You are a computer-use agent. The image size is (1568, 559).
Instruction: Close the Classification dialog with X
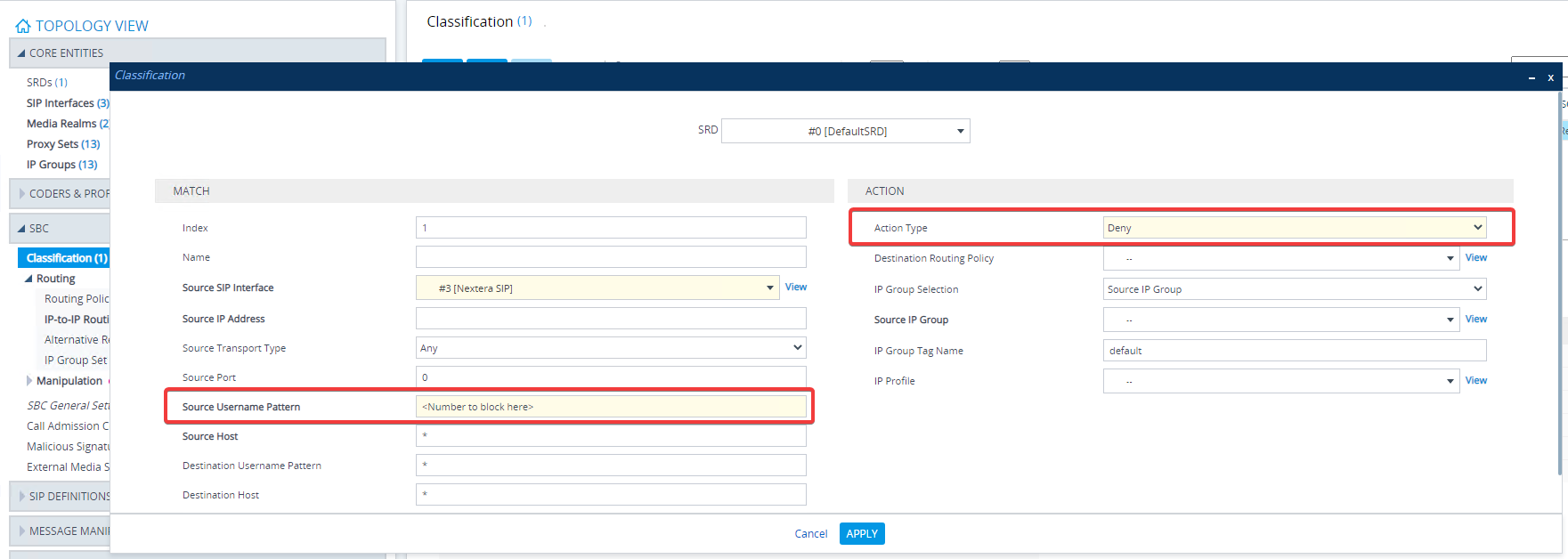point(1550,77)
